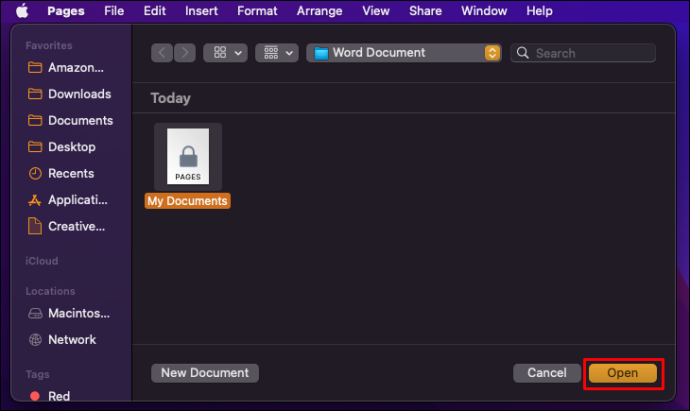Click the New Document button
Image resolution: width=690 pixels, height=411 pixels.
[x=205, y=373]
